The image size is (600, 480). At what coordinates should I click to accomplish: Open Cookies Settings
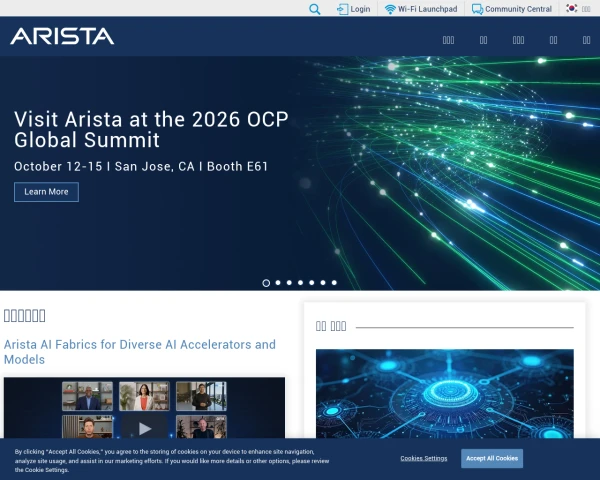[424, 458]
